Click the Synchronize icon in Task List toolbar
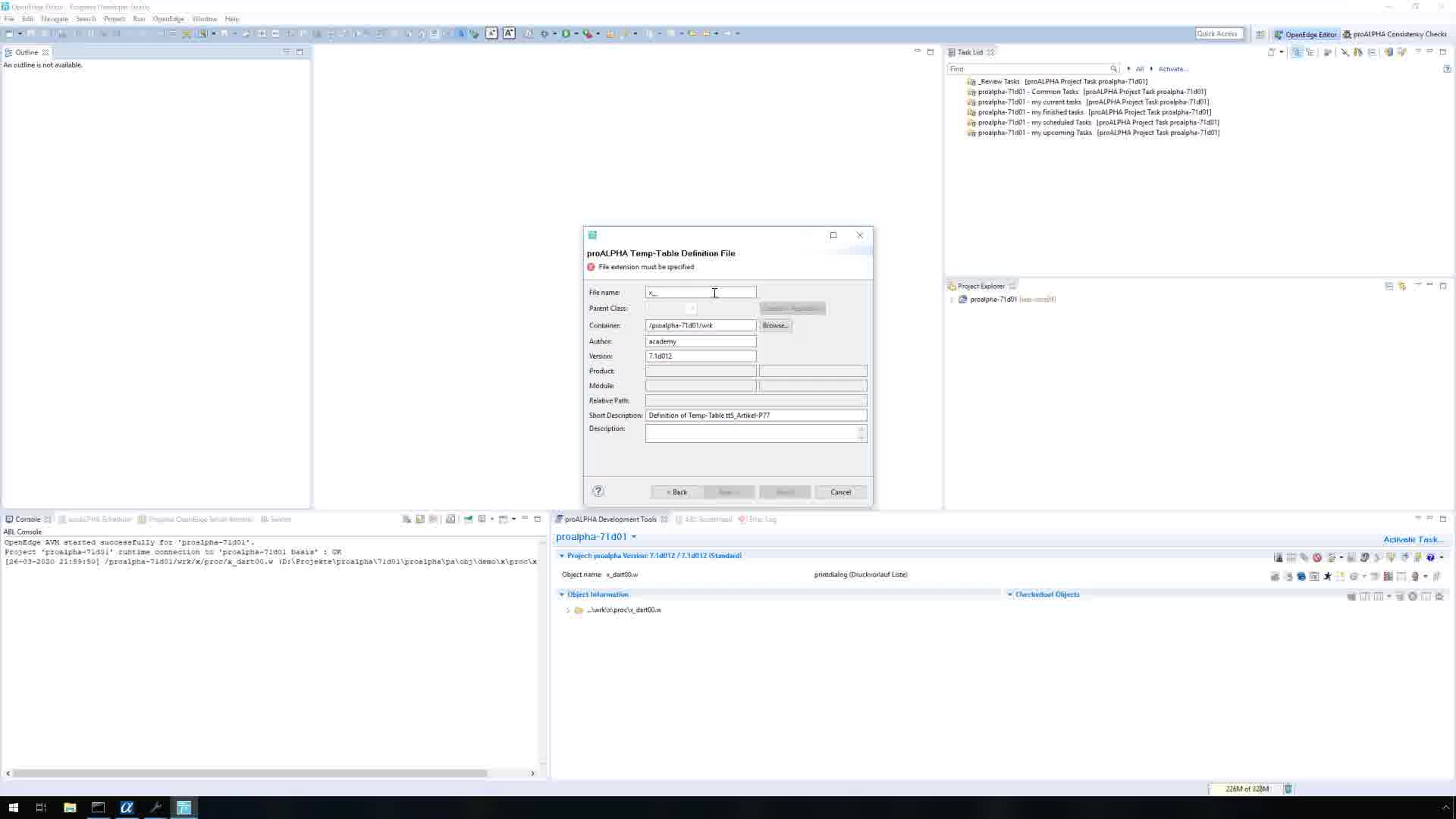This screenshot has width=1456, height=819. (1389, 52)
